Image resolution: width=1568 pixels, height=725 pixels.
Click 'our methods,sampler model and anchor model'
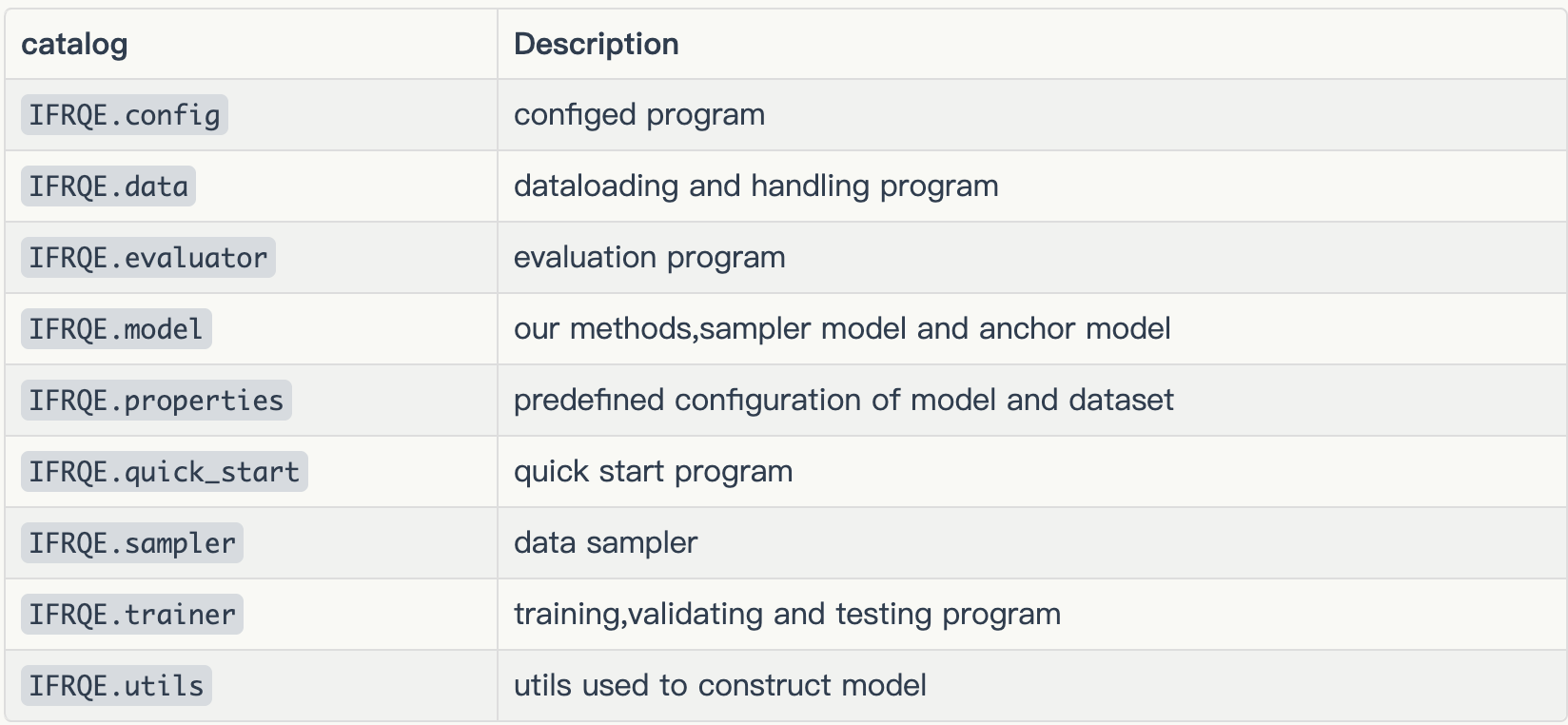point(842,329)
